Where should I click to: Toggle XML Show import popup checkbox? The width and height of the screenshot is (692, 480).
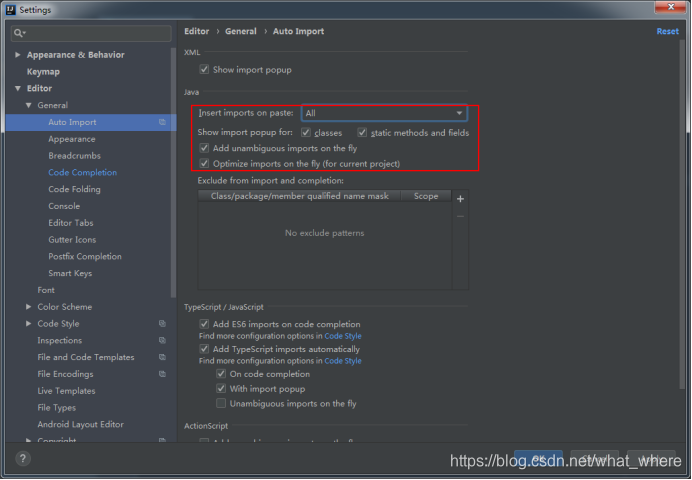coord(204,69)
